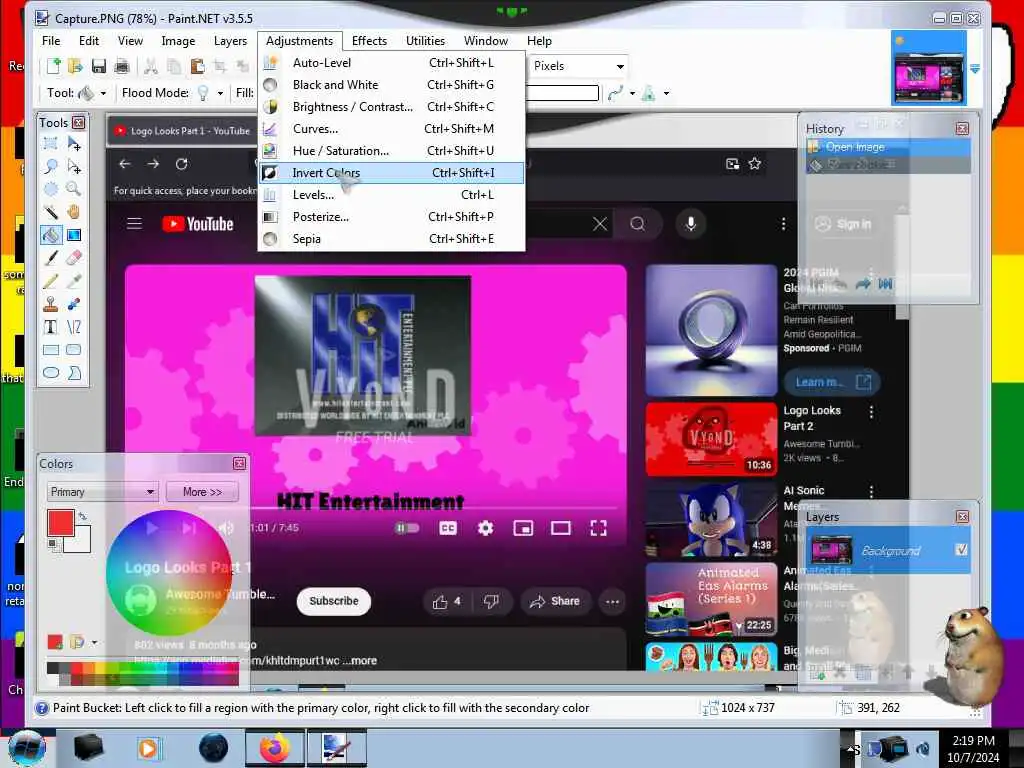This screenshot has height=768, width=1024.
Task: Select the Rounded Rectangle tool
Action: click(74, 349)
